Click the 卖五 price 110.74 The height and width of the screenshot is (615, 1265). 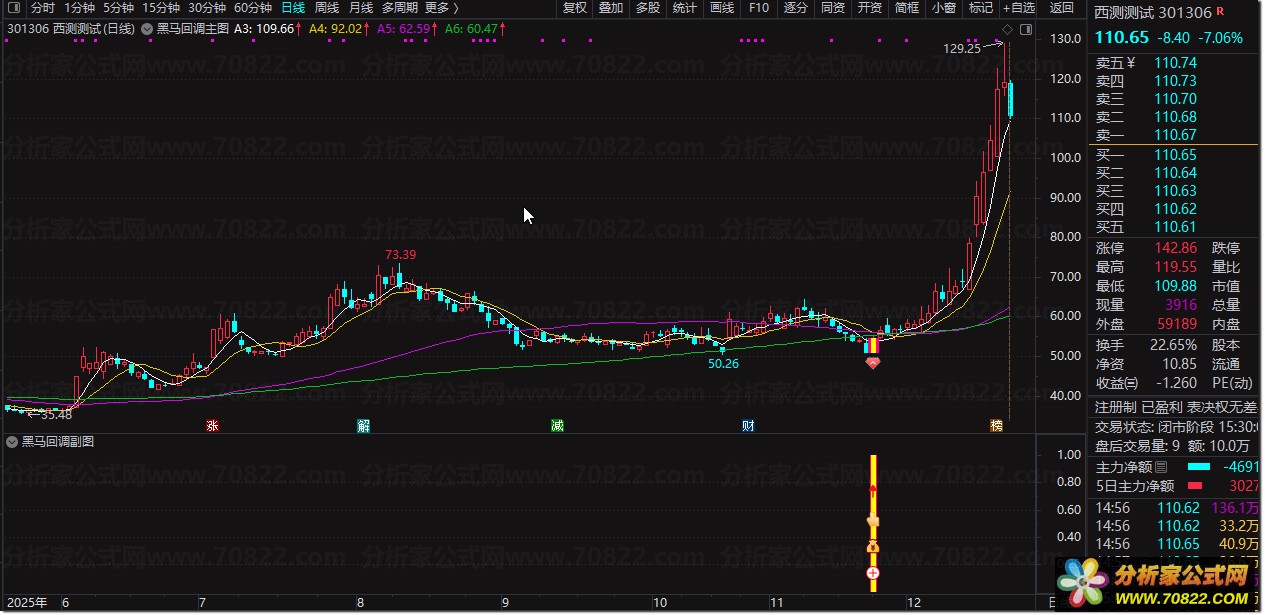point(1175,62)
